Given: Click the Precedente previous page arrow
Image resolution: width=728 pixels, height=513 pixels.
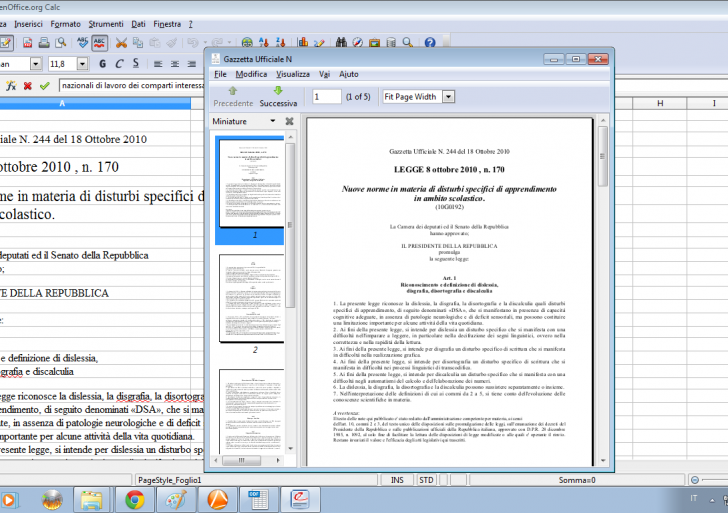Looking at the screenshot, I should coord(233,96).
